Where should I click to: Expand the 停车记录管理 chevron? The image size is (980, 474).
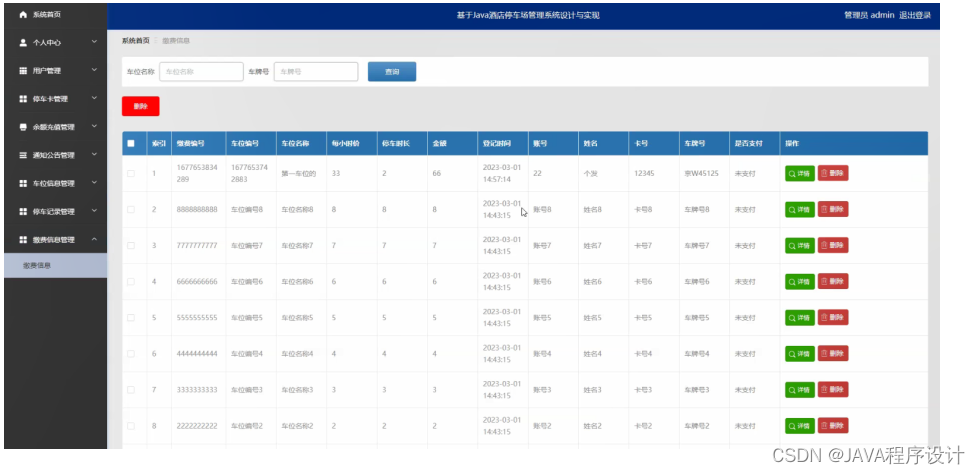pyautogui.click(x=94, y=211)
